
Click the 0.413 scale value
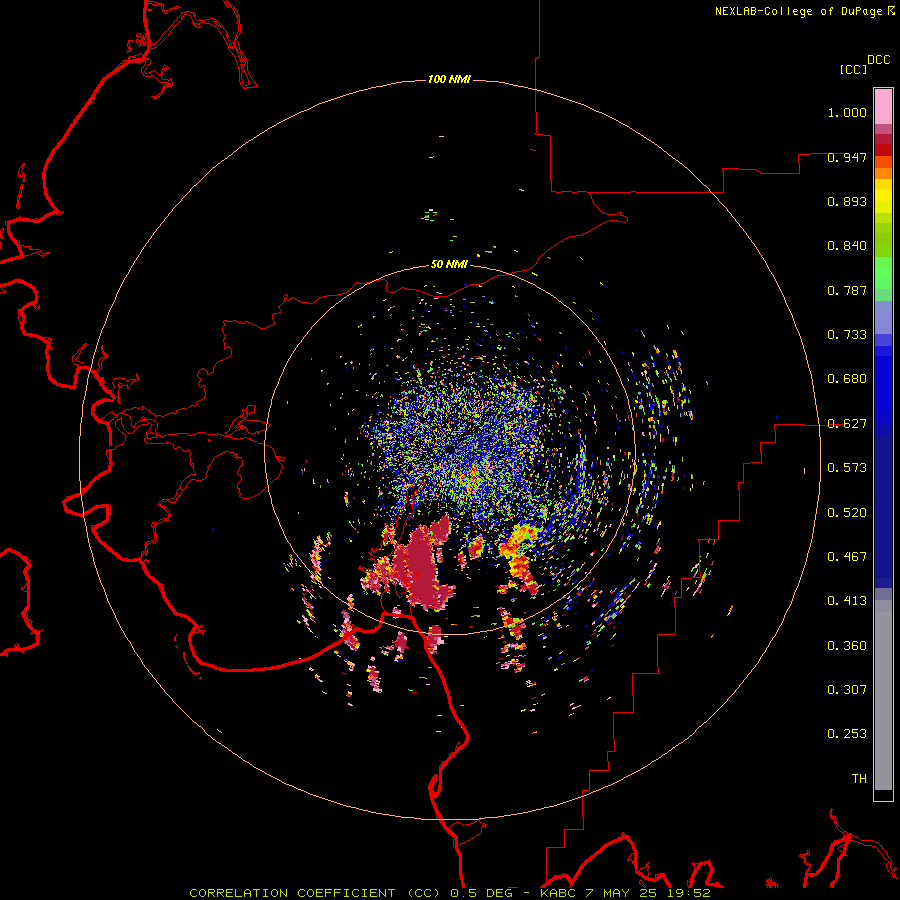click(847, 601)
